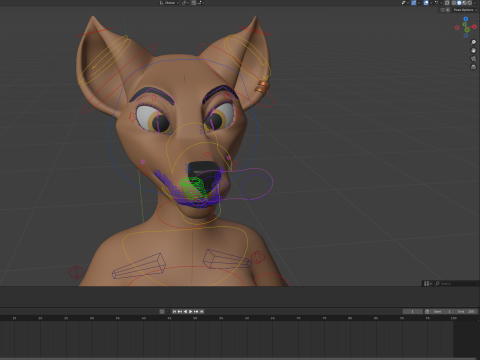The height and width of the screenshot is (360, 480).
Task: Toggle snapping magnet in header
Action: click(x=193, y=3)
